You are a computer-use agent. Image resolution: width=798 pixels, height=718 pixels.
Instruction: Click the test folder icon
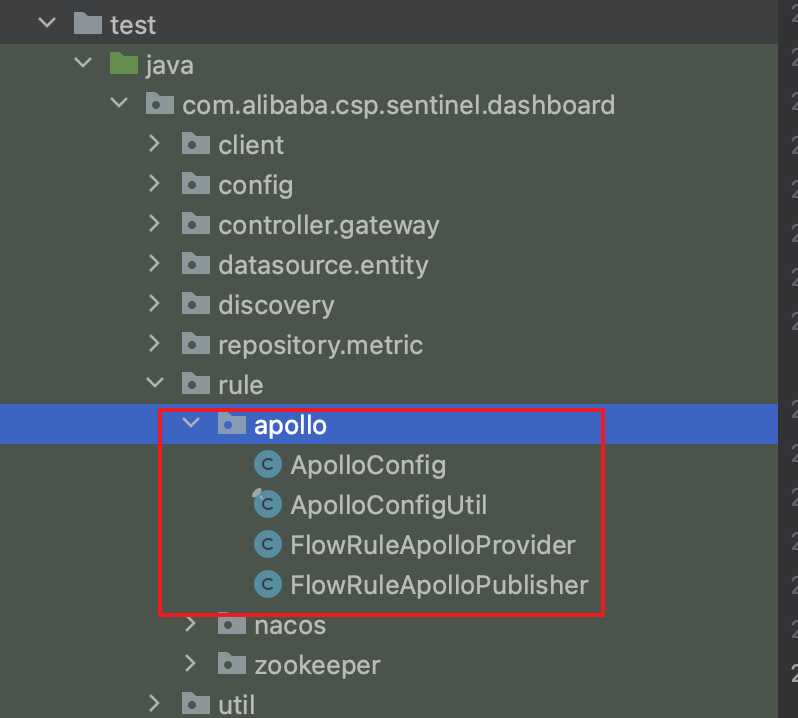[x=88, y=23]
